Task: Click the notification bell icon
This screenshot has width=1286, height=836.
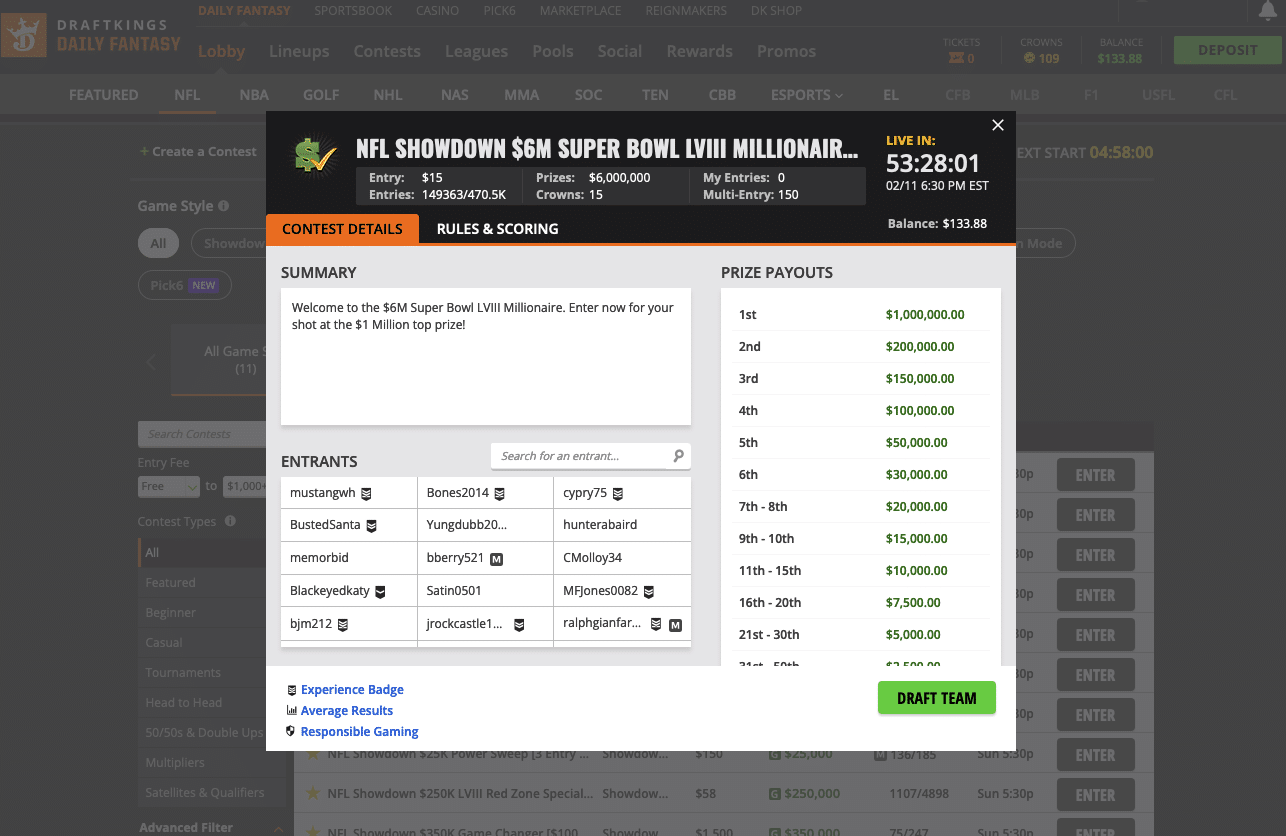Action: tap(1266, 11)
